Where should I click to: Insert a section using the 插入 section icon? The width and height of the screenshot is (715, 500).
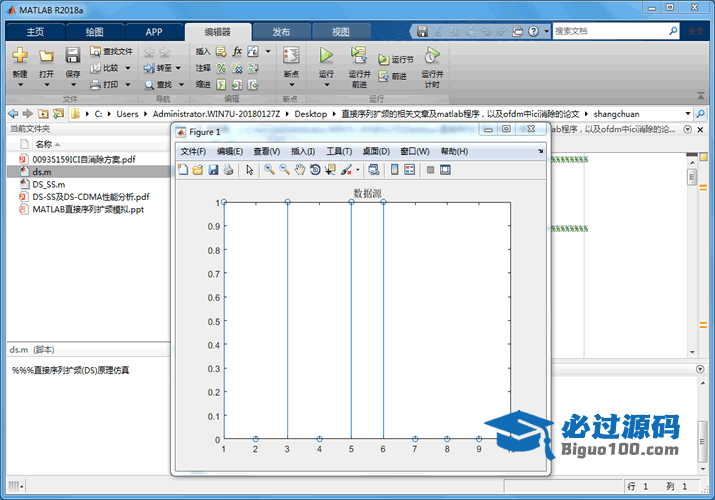tap(221, 52)
